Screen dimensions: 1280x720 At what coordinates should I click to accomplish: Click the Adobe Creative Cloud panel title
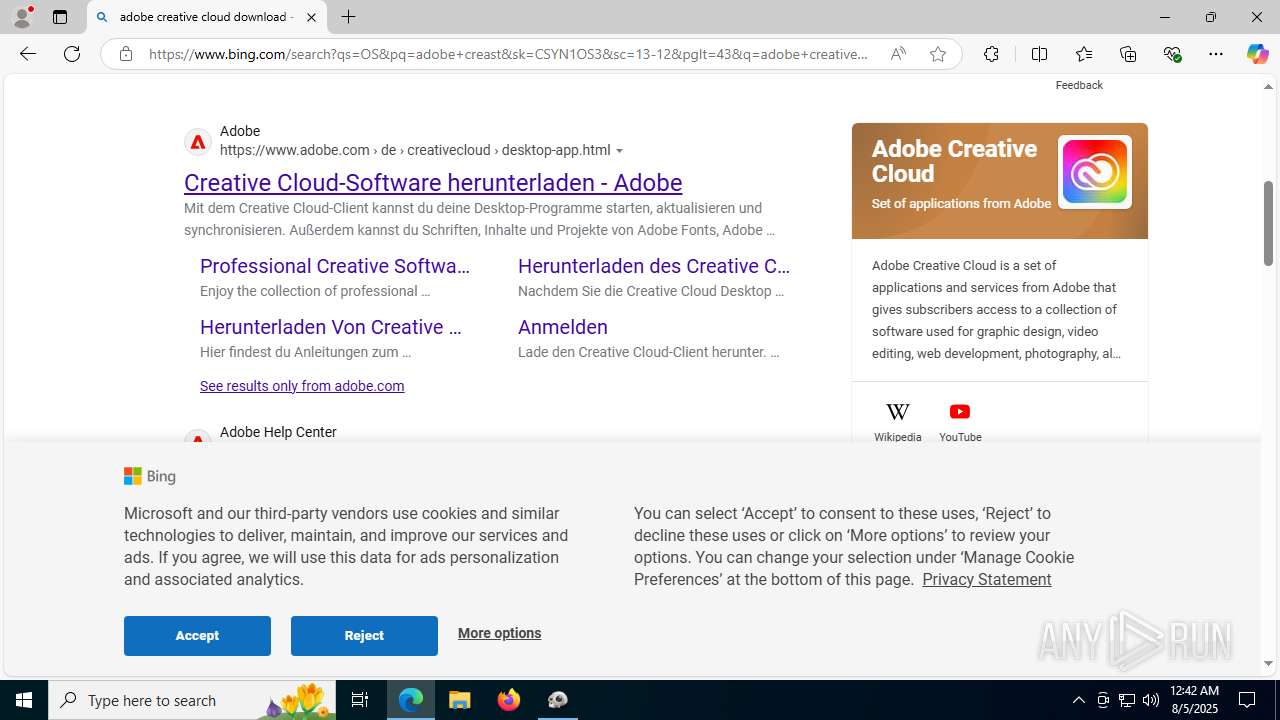pos(954,161)
